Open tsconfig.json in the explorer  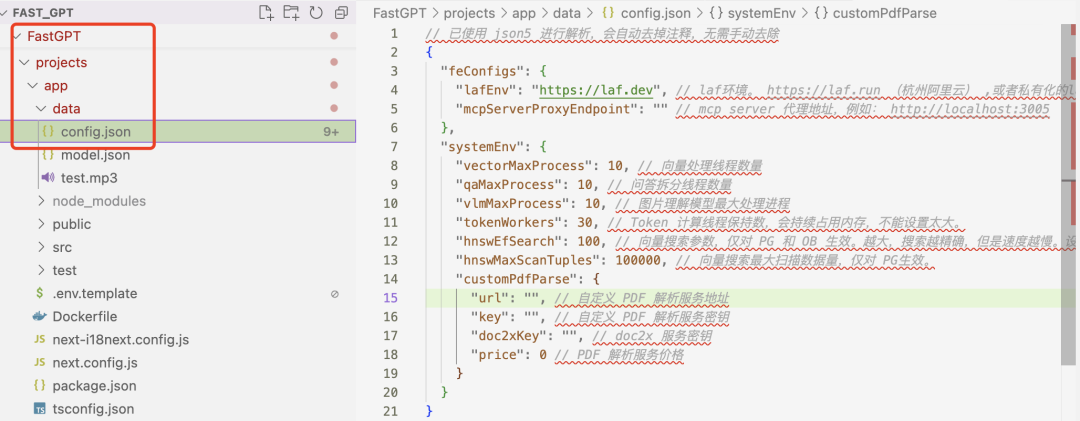93,409
